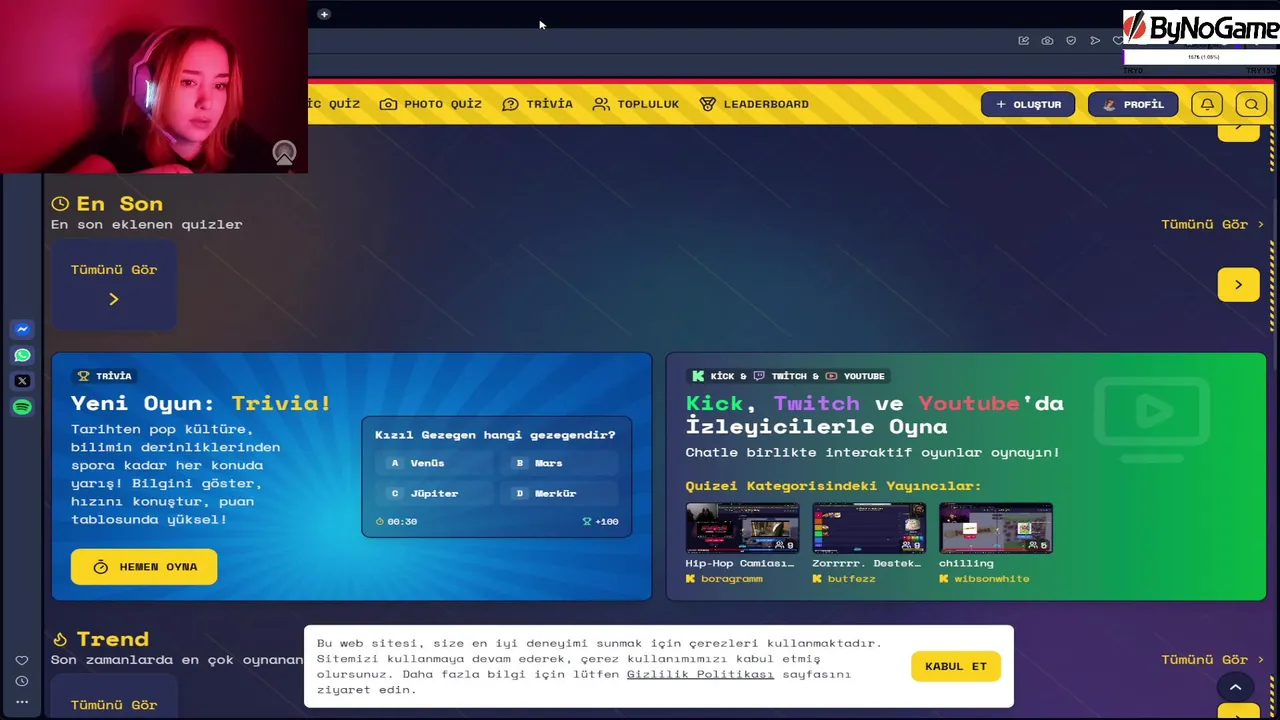Click the shield icon in address bar
This screenshot has height=720, width=1280.
click(x=1071, y=41)
